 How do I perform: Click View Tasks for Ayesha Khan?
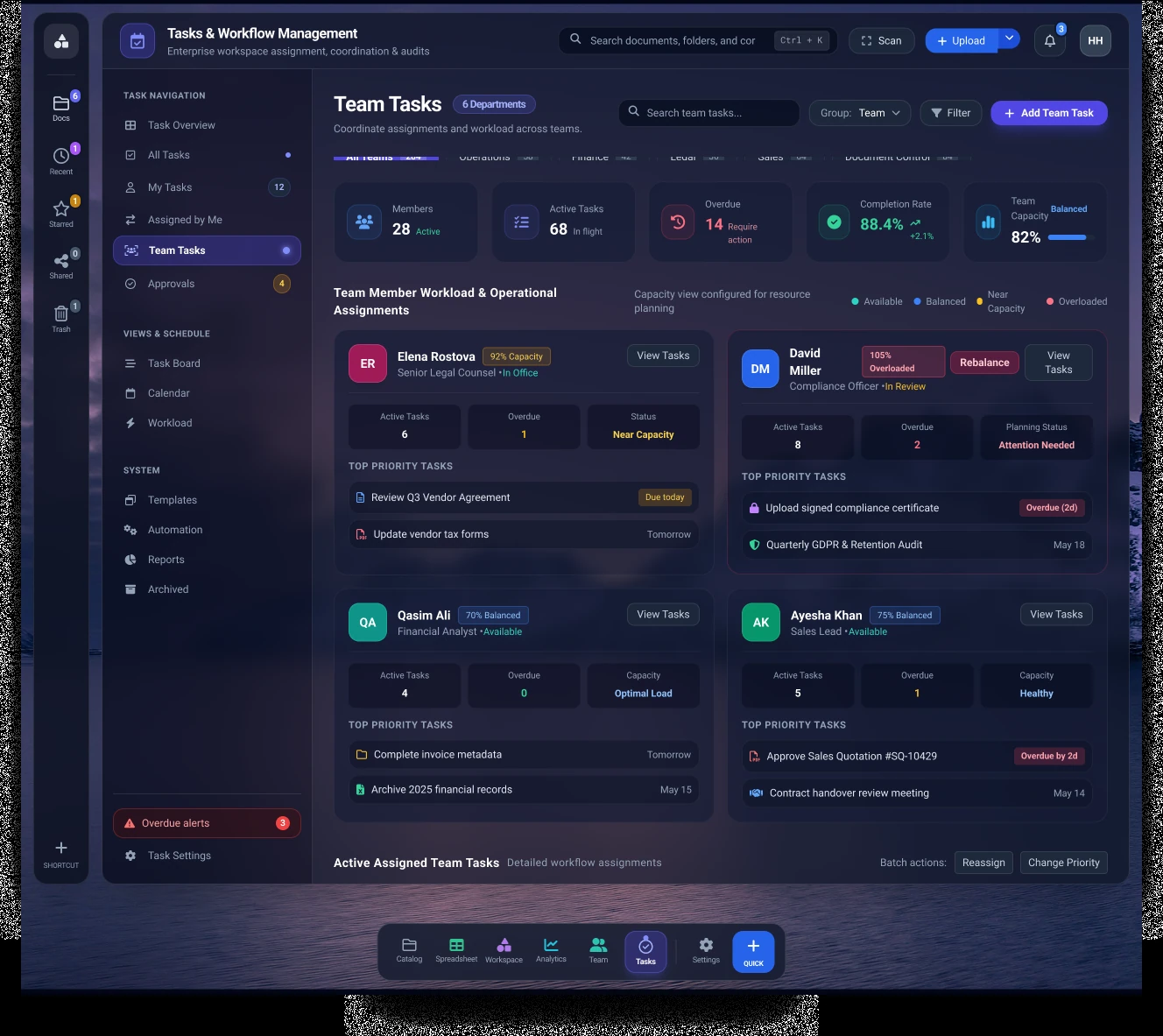pos(1056,614)
